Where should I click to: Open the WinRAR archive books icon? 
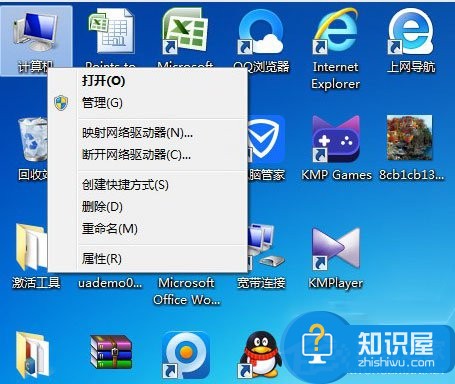tap(111, 352)
